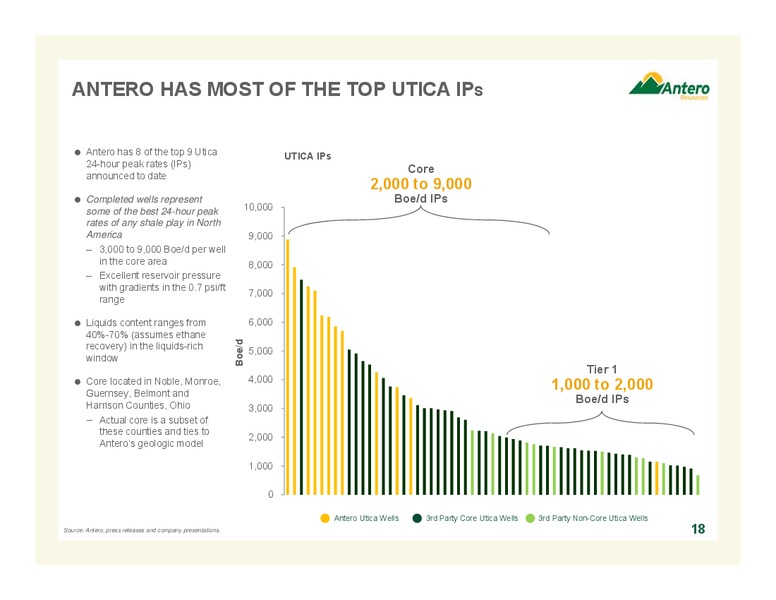Screen dimensions: 776x600
Task: Click the Antero Resources logo
Action: pos(669,86)
